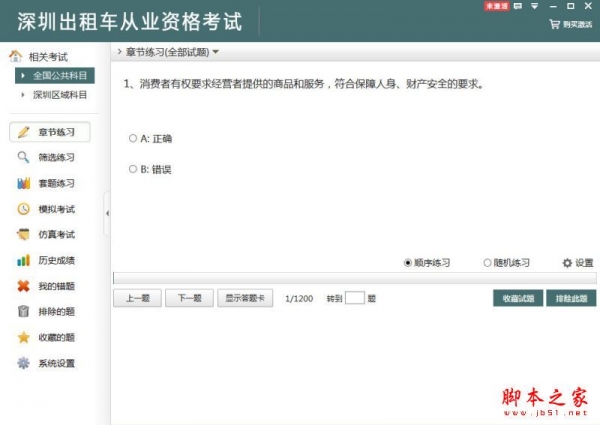Viewport: 600px width, 425px height.
Task: Open the title bar dropdown menu arrow
Action: (x=535, y=6)
